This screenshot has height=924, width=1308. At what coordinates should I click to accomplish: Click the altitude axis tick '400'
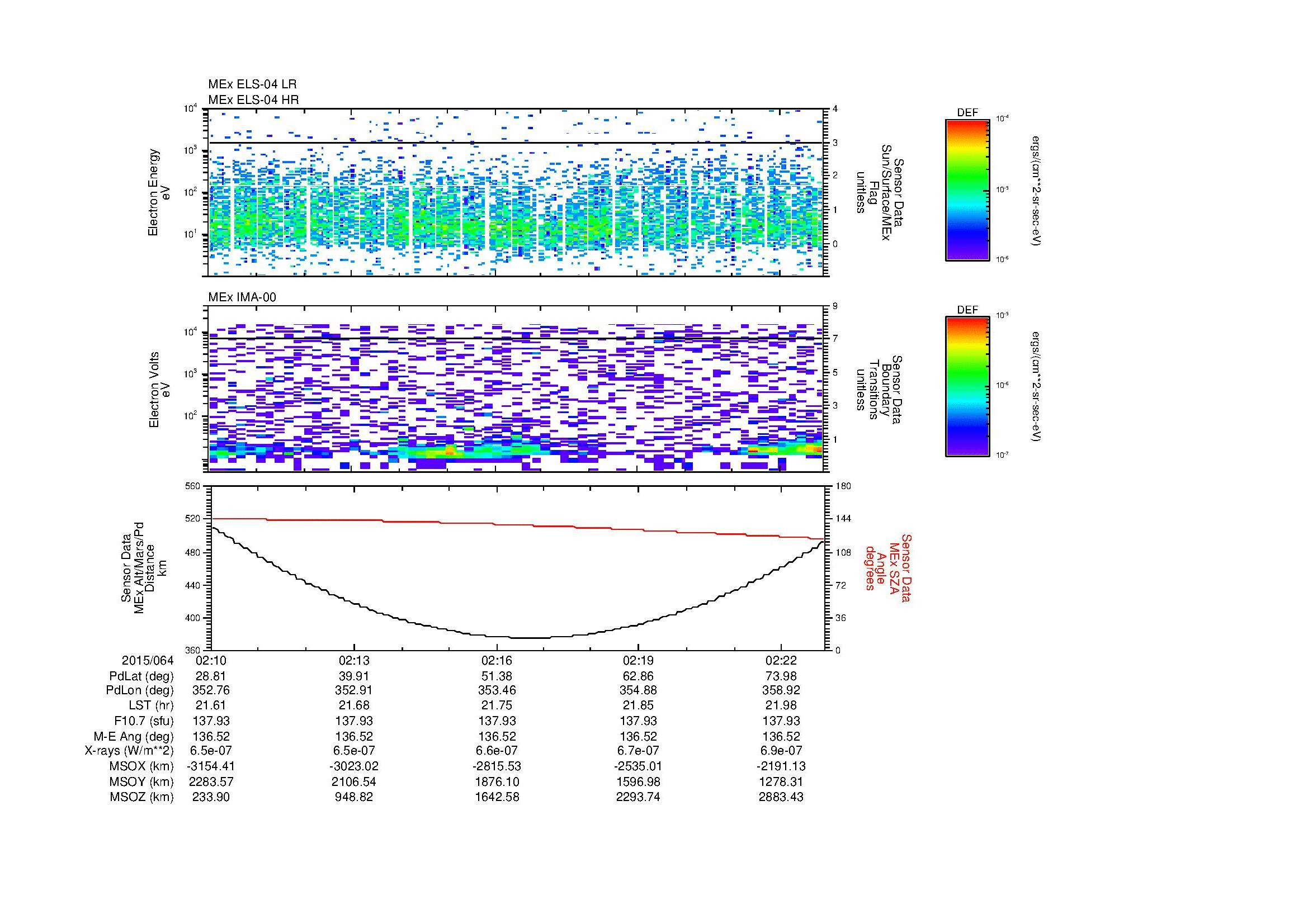[193, 618]
